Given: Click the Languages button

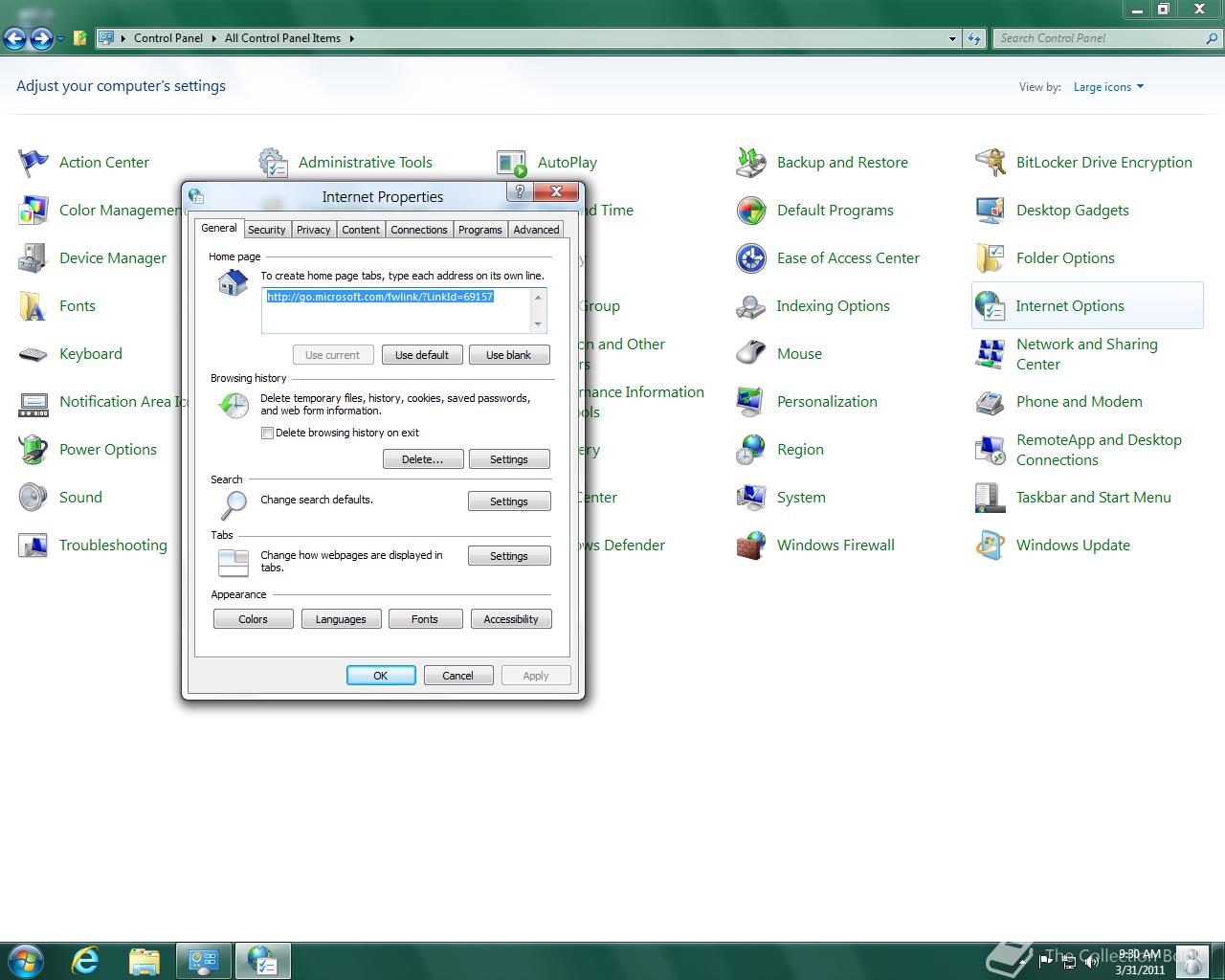Looking at the screenshot, I should pos(341,619).
